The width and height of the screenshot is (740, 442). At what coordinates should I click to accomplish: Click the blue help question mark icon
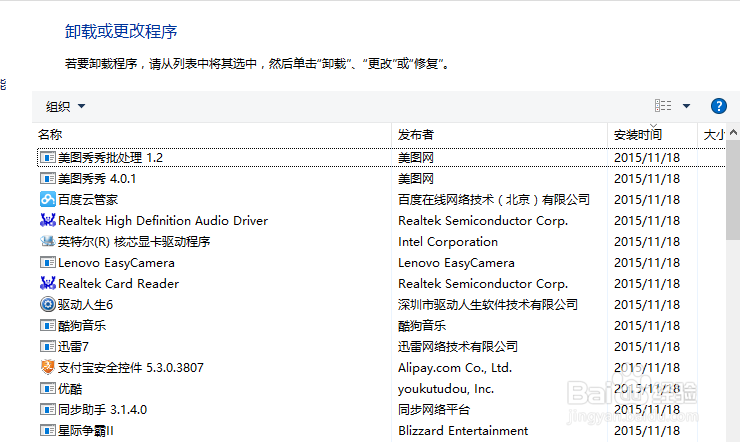(x=718, y=106)
